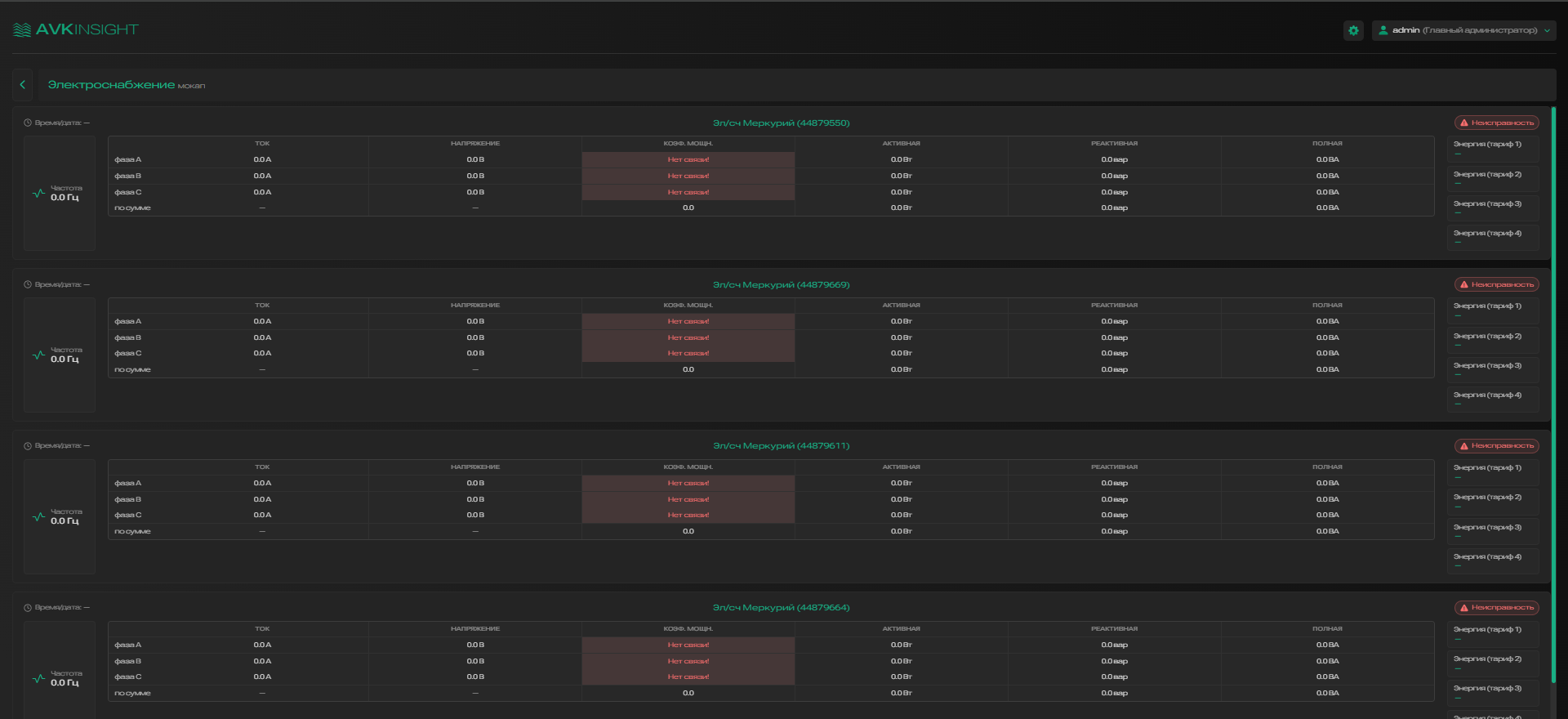The height and width of the screenshot is (719, 1568).
Task: Open meter title Эл/сч Меркурий (44879669)
Action: point(782,284)
